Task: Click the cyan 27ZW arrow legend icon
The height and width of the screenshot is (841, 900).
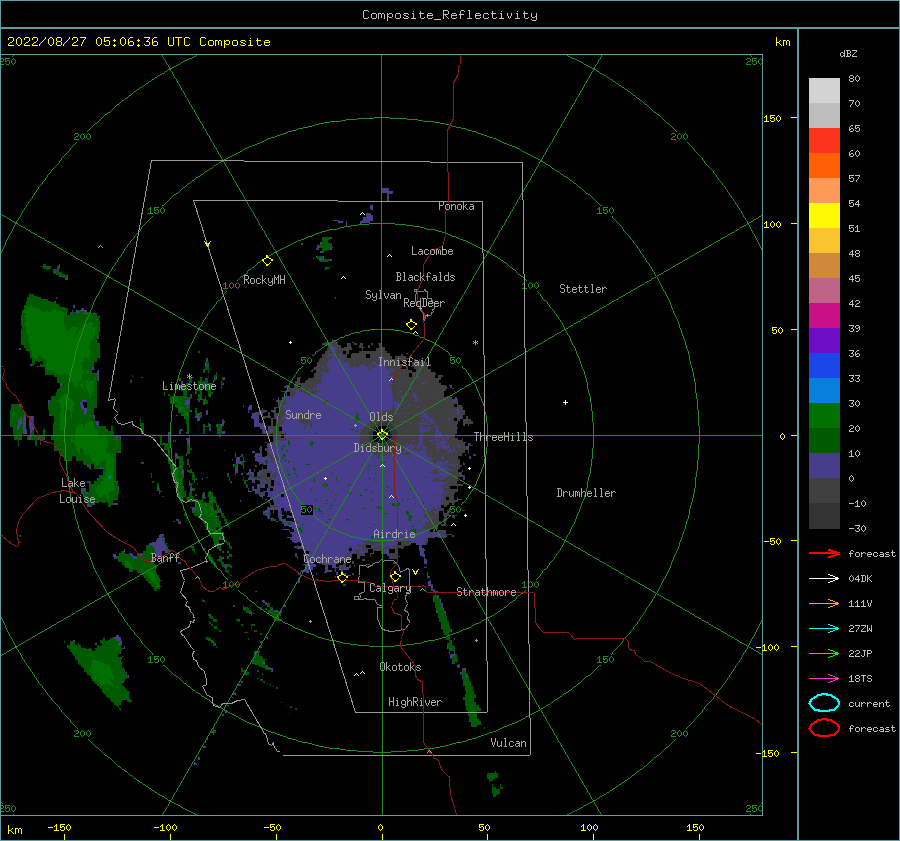Action: click(x=824, y=629)
